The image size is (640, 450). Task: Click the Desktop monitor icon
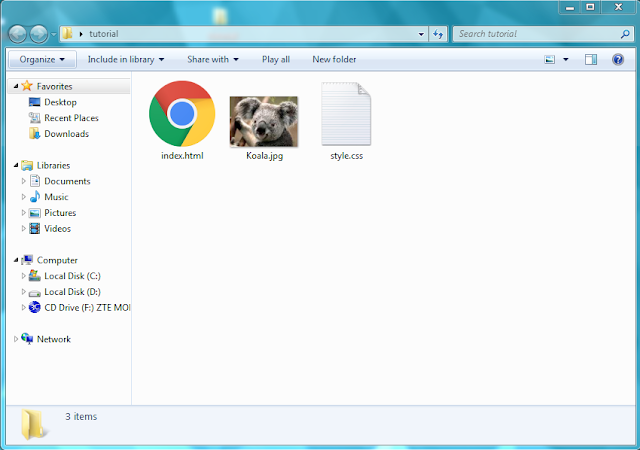pyautogui.click(x=35, y=102)
